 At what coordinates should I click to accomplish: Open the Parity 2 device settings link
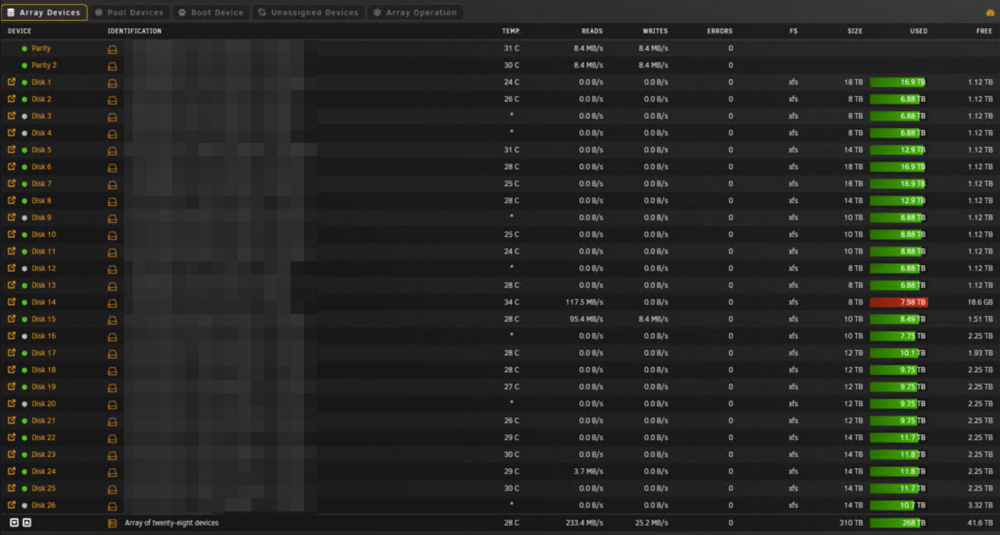(44, 65)
